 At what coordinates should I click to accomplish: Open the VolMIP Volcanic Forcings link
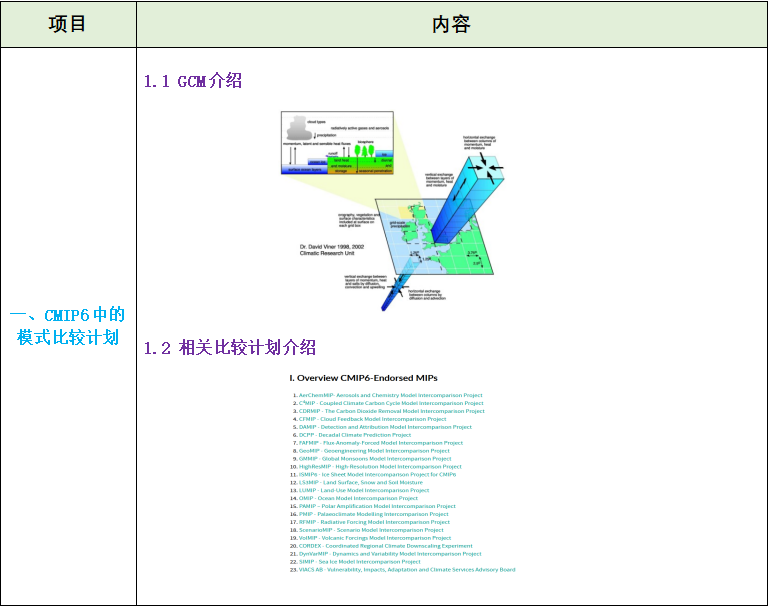(375, 538)
